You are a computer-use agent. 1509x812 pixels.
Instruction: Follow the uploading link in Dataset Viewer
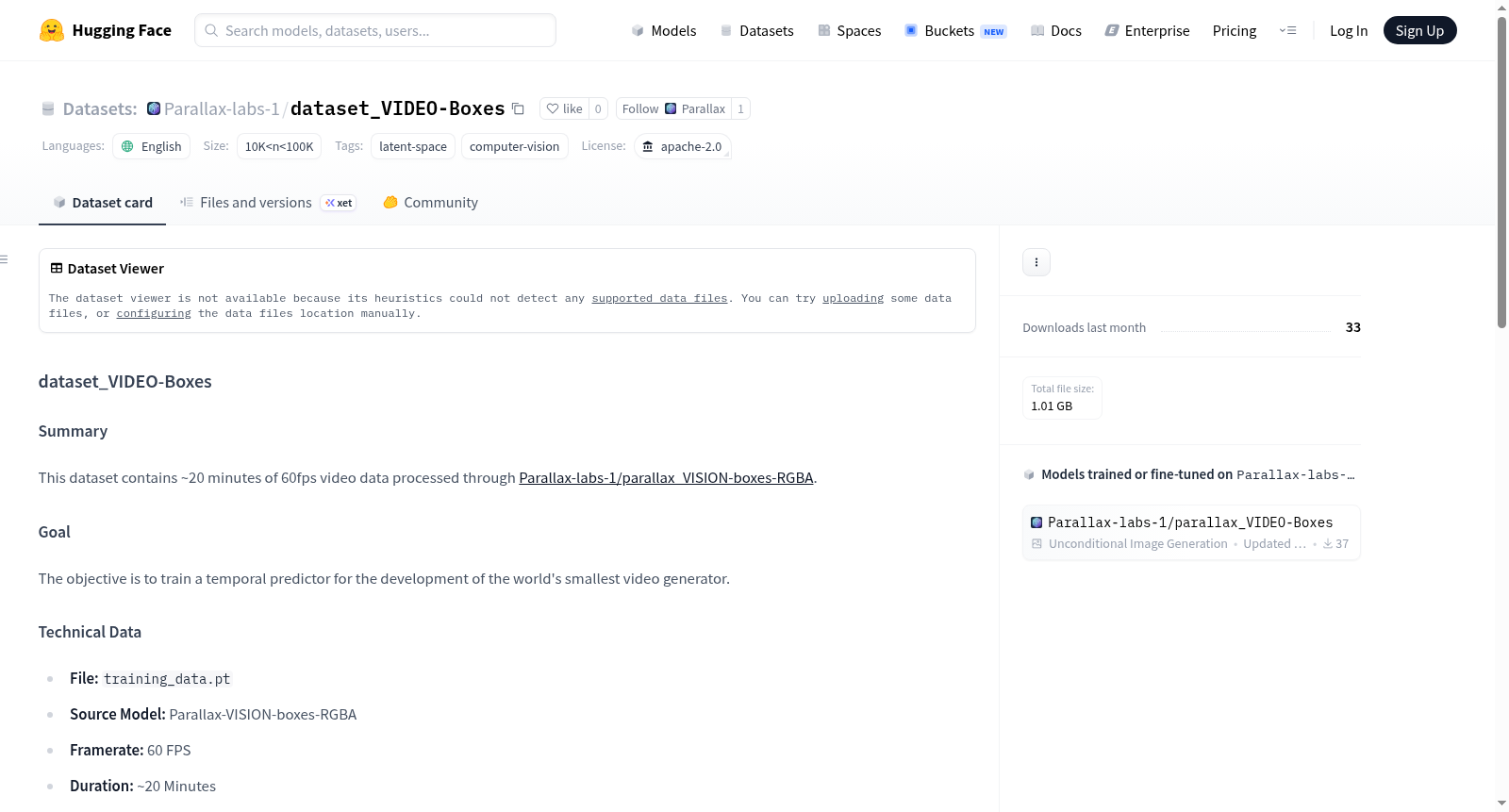tap(853, 298)
